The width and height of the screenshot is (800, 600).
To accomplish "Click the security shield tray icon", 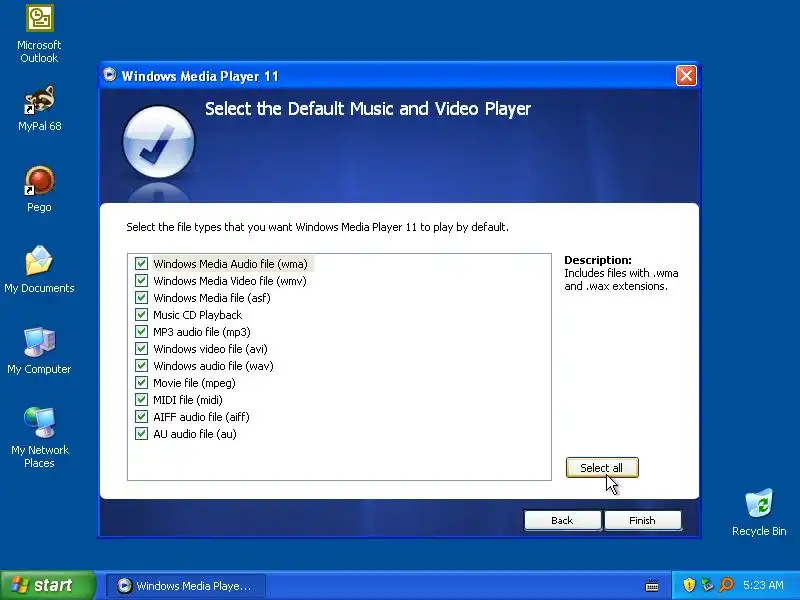I will click(689, 585).
